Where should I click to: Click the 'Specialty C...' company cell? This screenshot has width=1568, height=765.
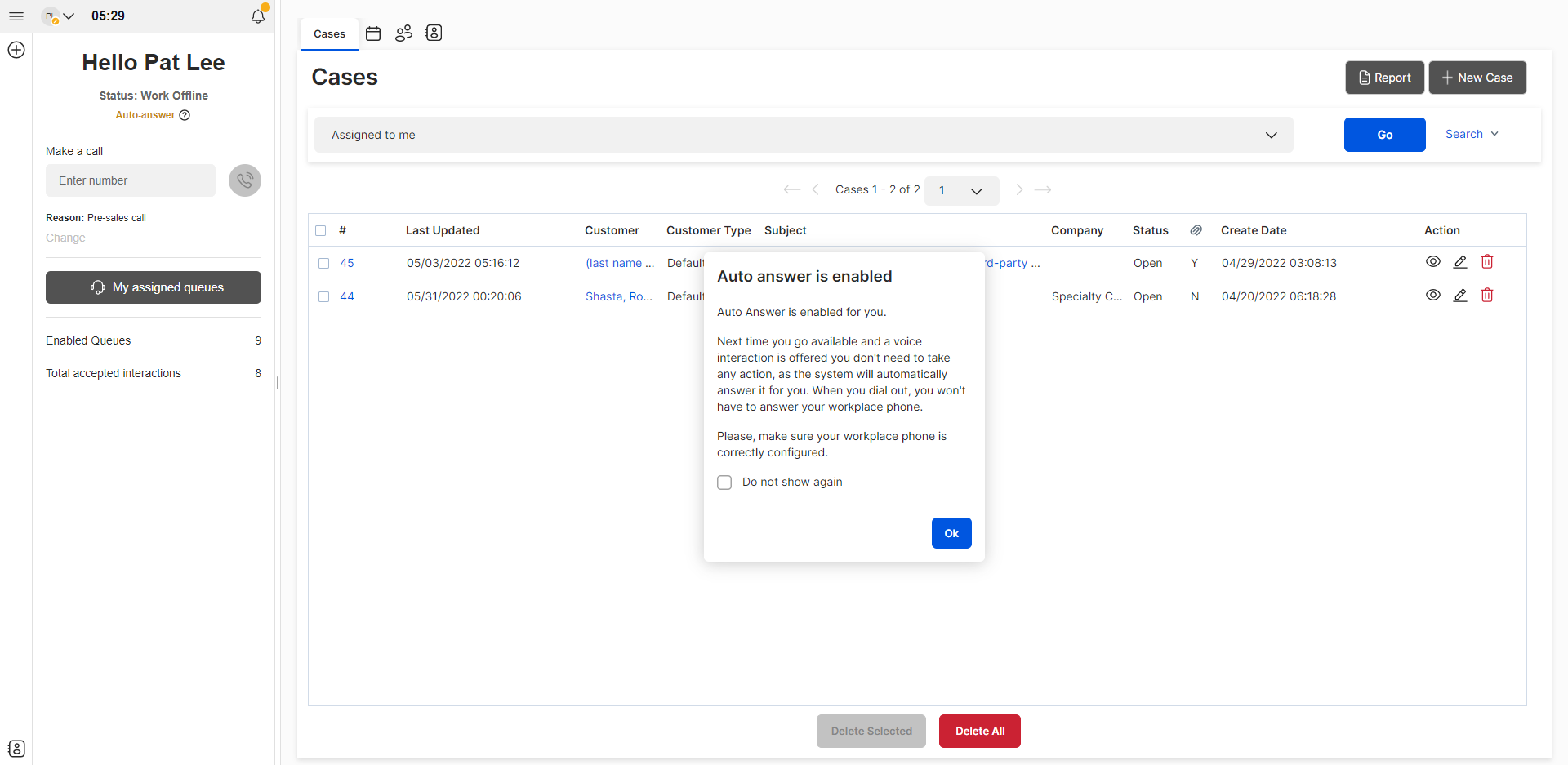click(1087, 296)
